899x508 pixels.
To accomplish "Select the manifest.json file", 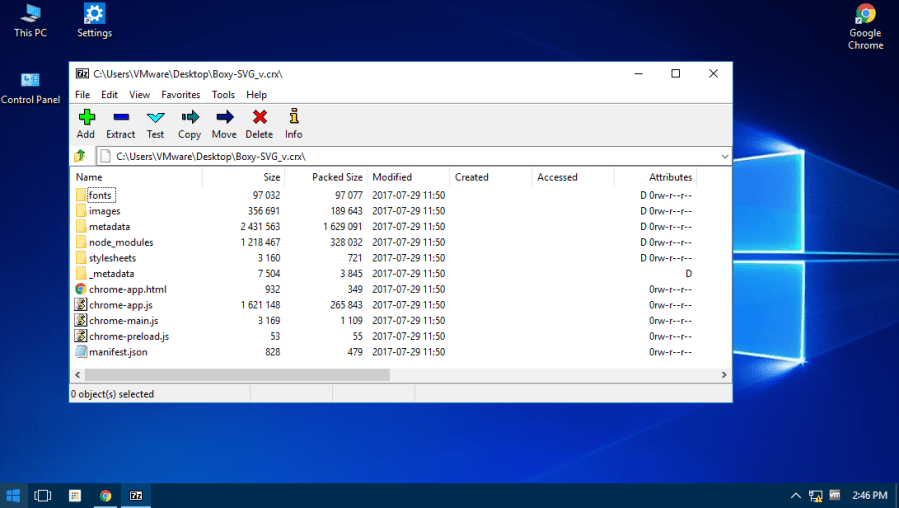I will pyautogui.click(x=120, y=352).
